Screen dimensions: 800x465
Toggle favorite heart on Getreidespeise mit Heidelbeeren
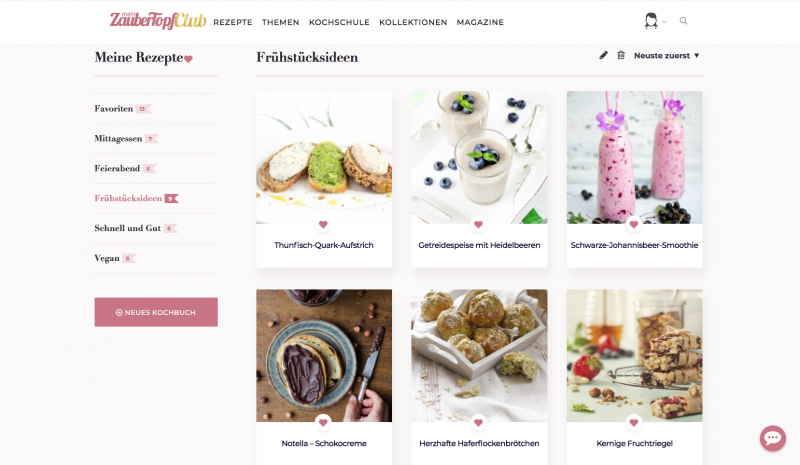click(478, 224)
